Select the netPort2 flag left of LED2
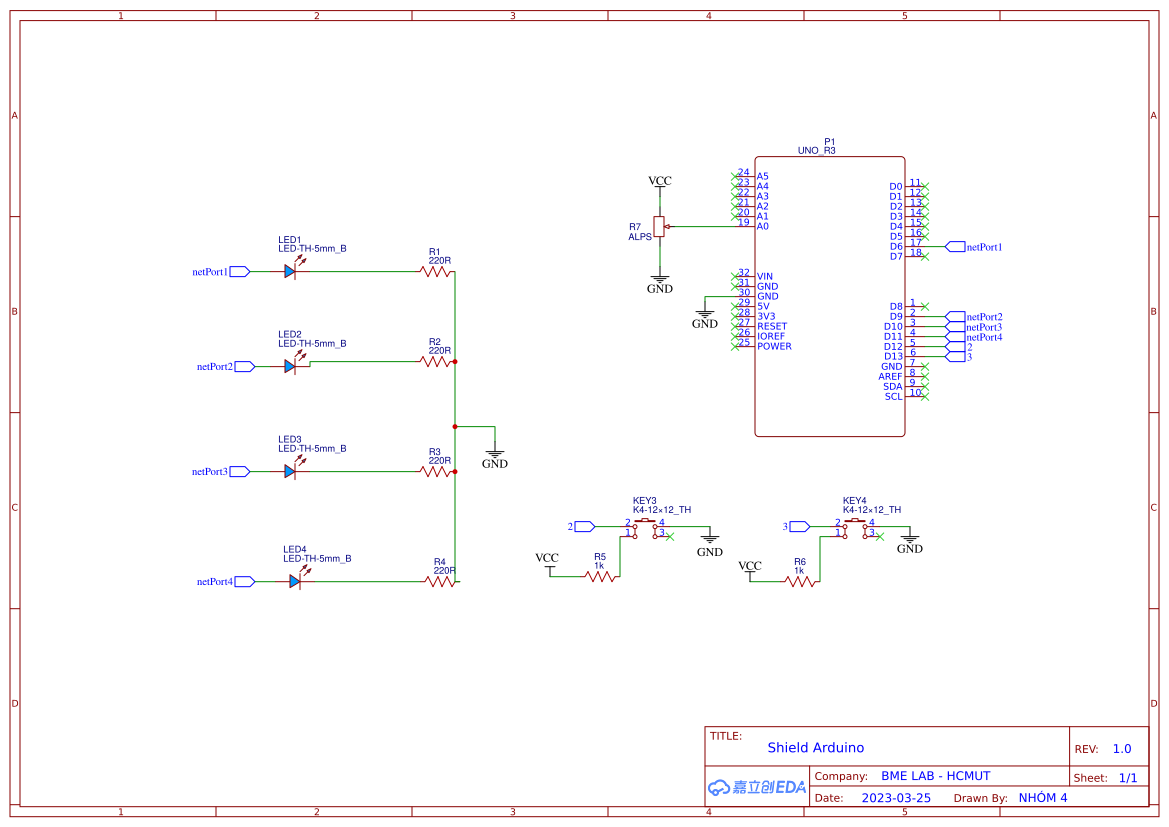The image size is (1169, 827). tap(243, 367)
